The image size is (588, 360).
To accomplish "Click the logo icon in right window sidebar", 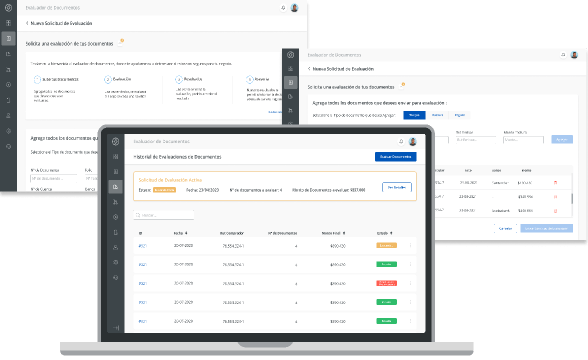I will 290,55.
